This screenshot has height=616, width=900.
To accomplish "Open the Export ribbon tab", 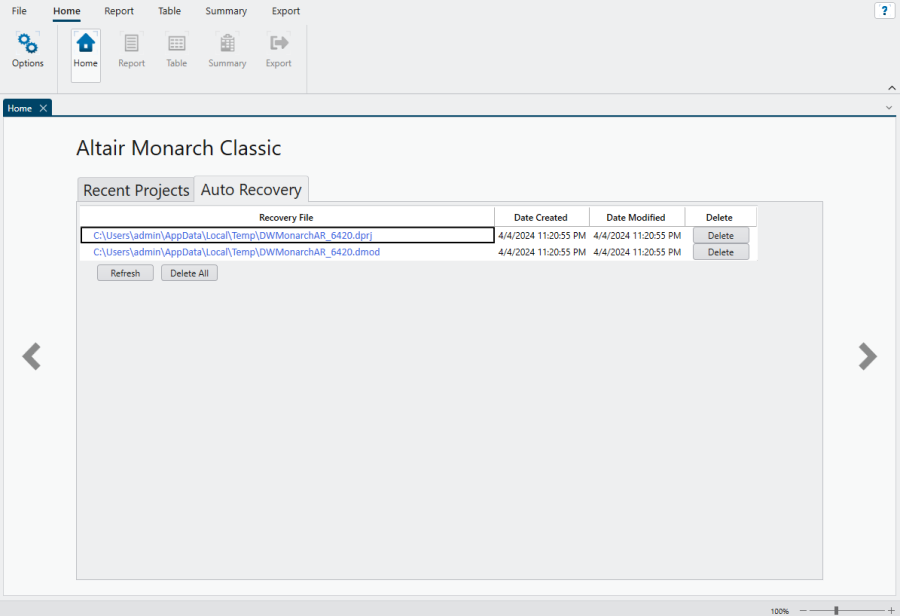I will coord(285,11).
